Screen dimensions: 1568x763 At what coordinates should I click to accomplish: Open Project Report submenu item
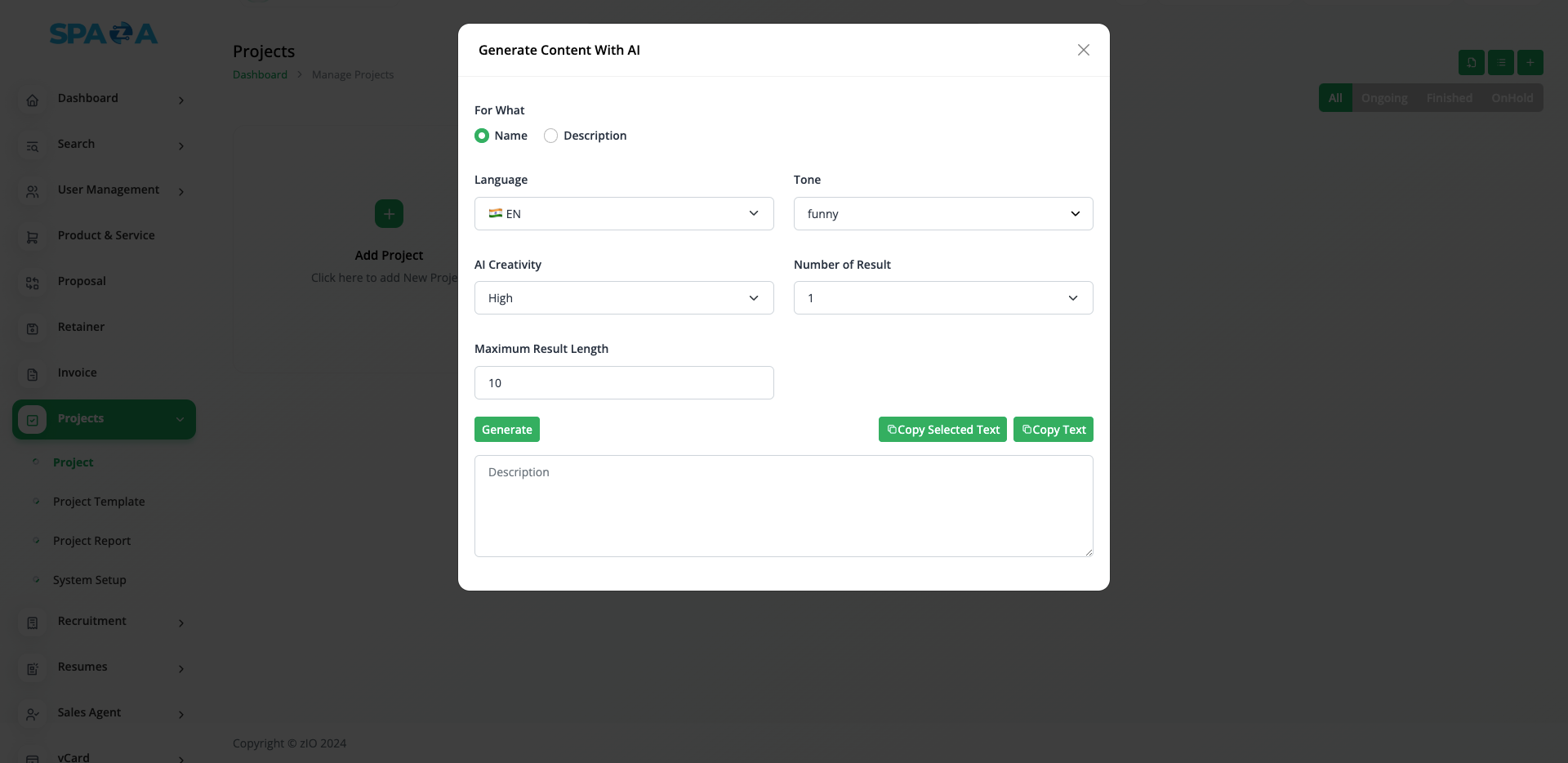[91, 541]
